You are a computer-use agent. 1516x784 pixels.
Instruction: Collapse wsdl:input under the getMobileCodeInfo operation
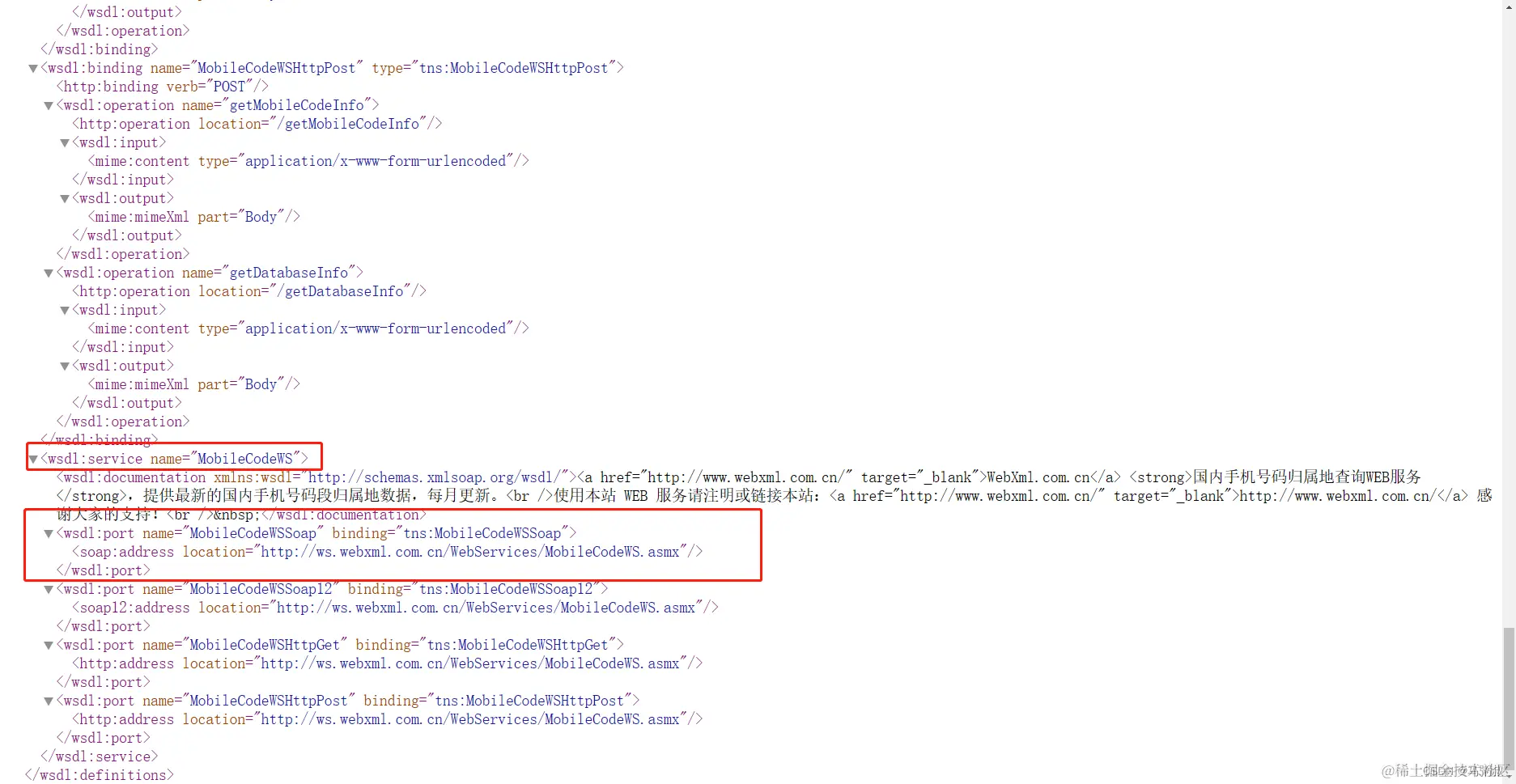click(x=65, y=143)
